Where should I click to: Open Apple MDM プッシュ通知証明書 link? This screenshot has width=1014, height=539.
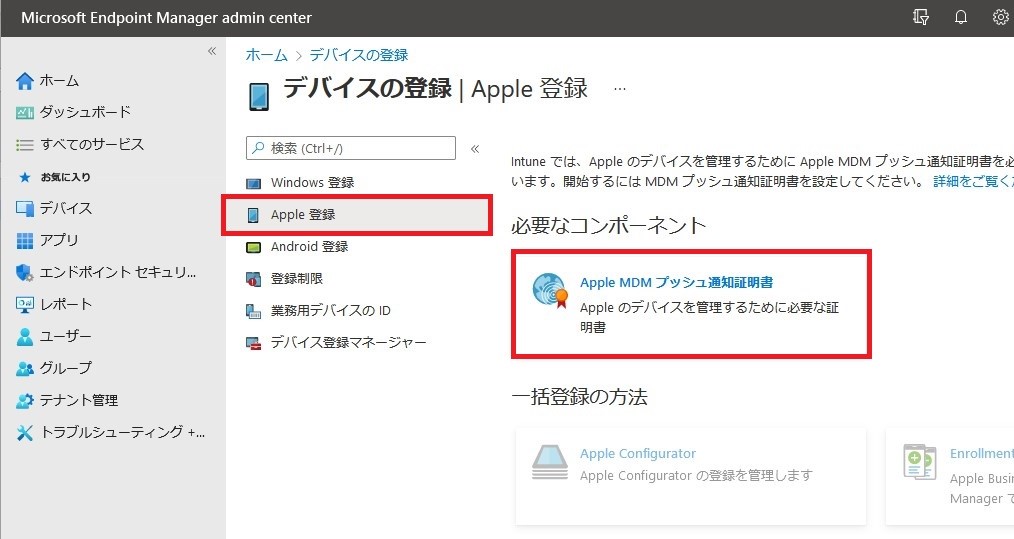[676, 283]
